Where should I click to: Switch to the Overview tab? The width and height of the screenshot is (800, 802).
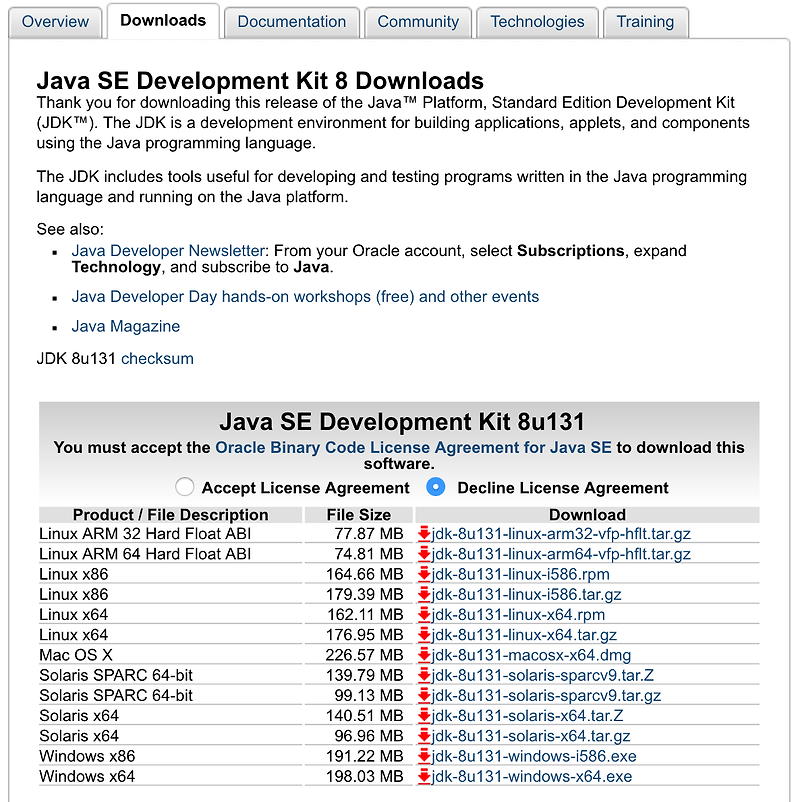pyautogui.click(x=55, y=21)
